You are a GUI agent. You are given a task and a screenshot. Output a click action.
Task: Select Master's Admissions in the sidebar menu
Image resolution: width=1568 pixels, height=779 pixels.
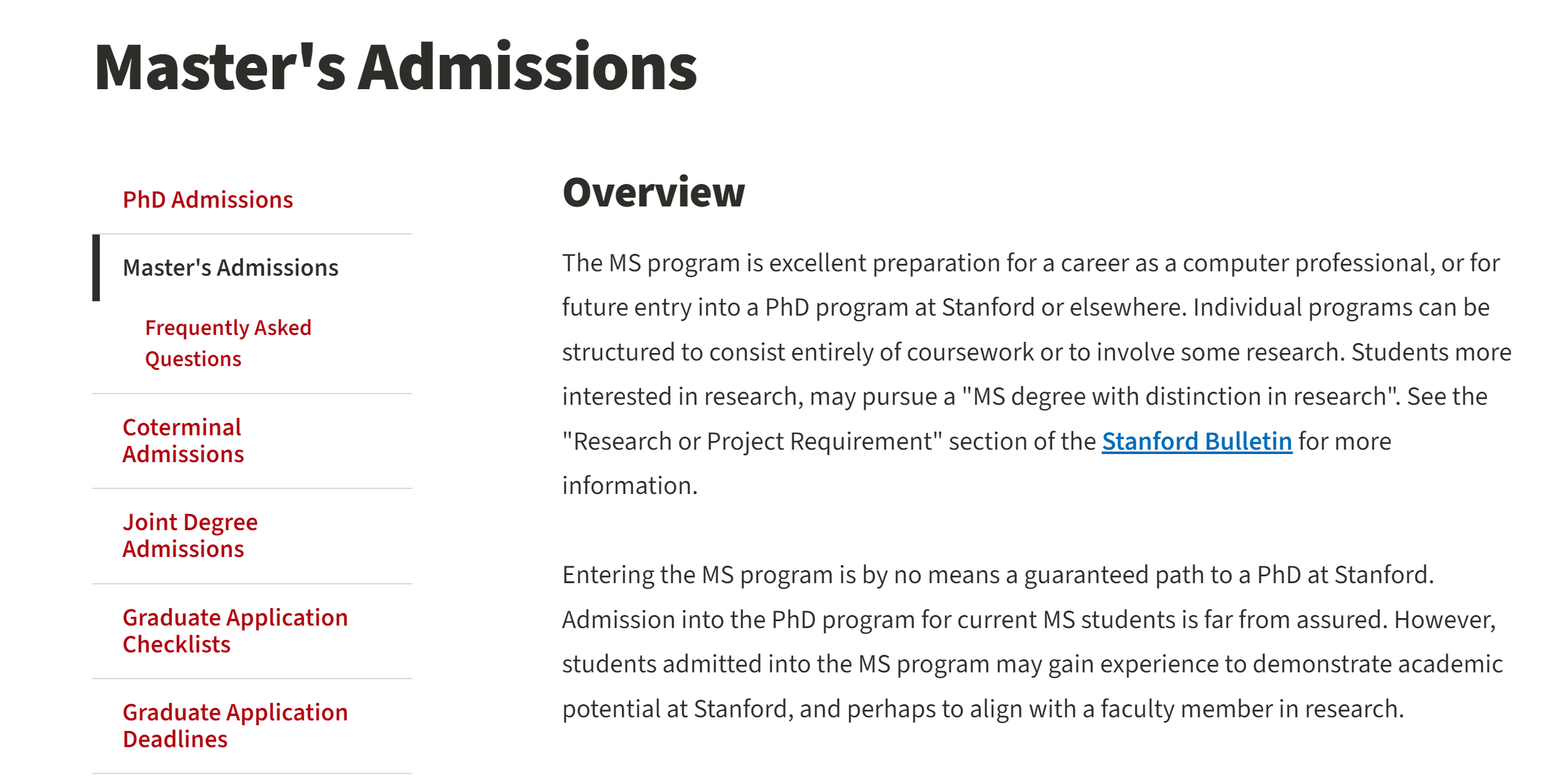230,268
